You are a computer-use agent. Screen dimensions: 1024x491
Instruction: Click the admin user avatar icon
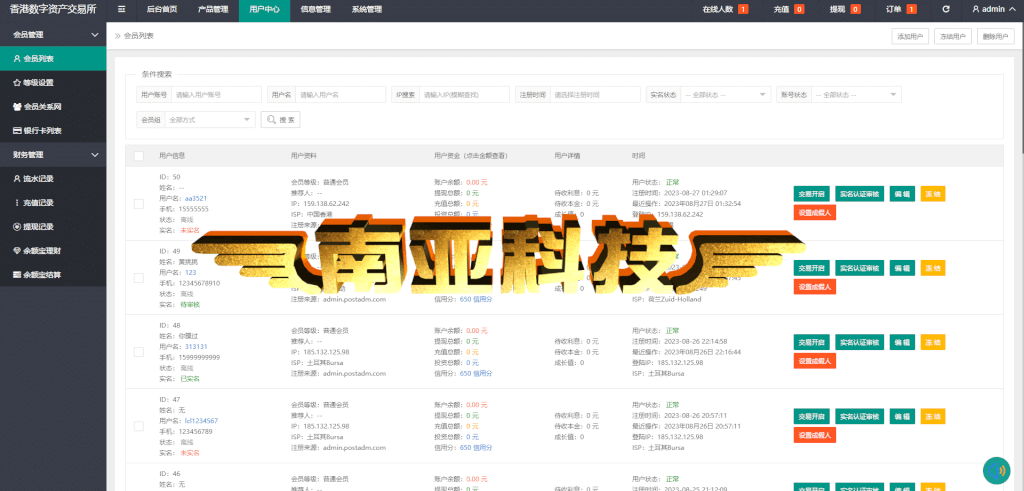[x=976, y=10]
